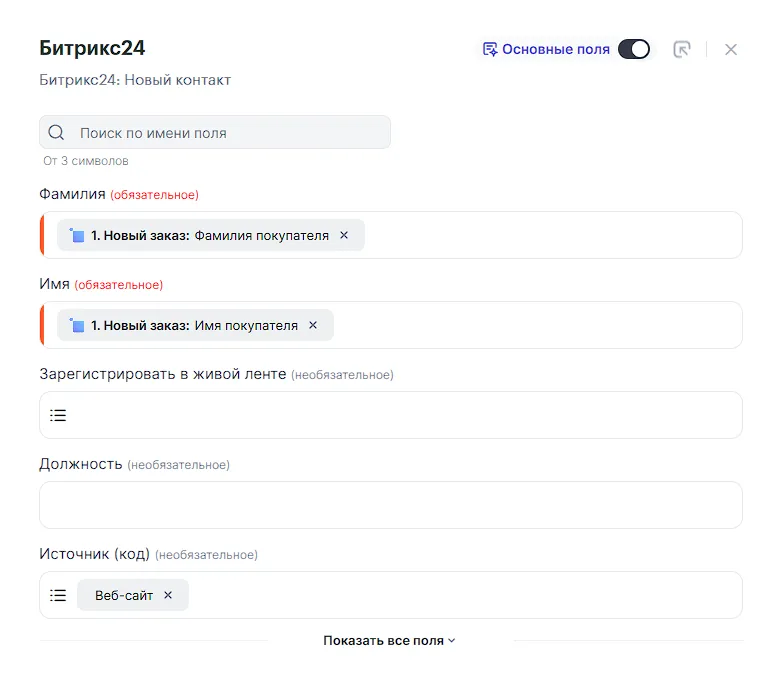Select the Веб-сайт chip
Image resolution: width=777 pixels, height=693 pixels.
[x=124, y=595]
